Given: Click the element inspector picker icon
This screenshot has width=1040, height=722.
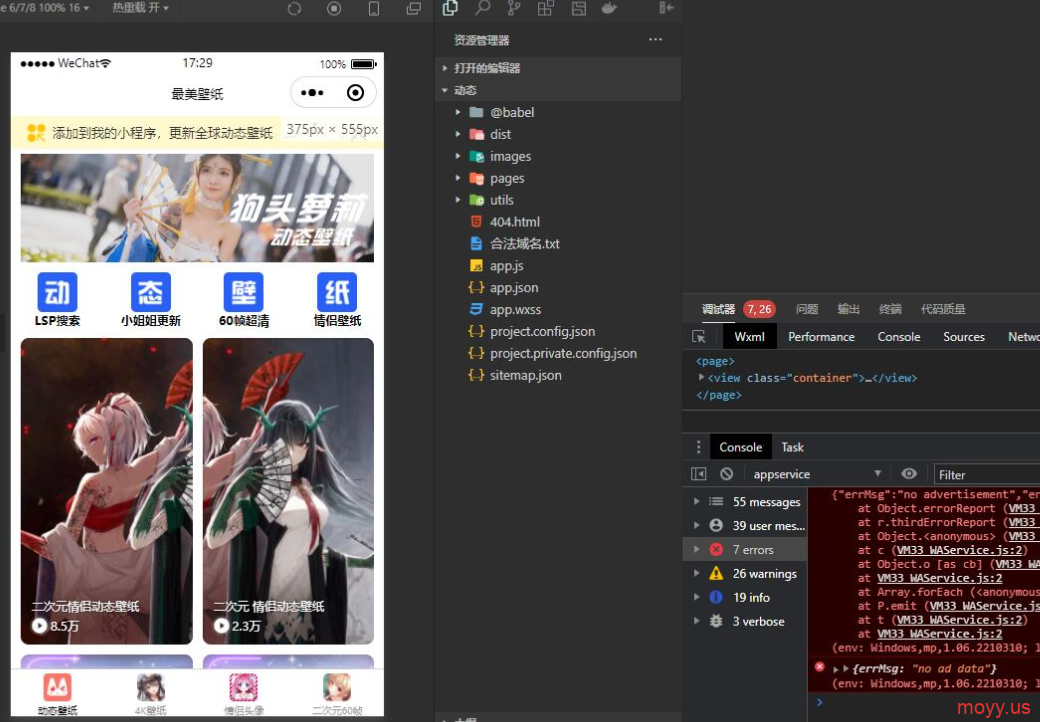Looking at the screenshot, I should pyautogui.click(x=699, y=337).
